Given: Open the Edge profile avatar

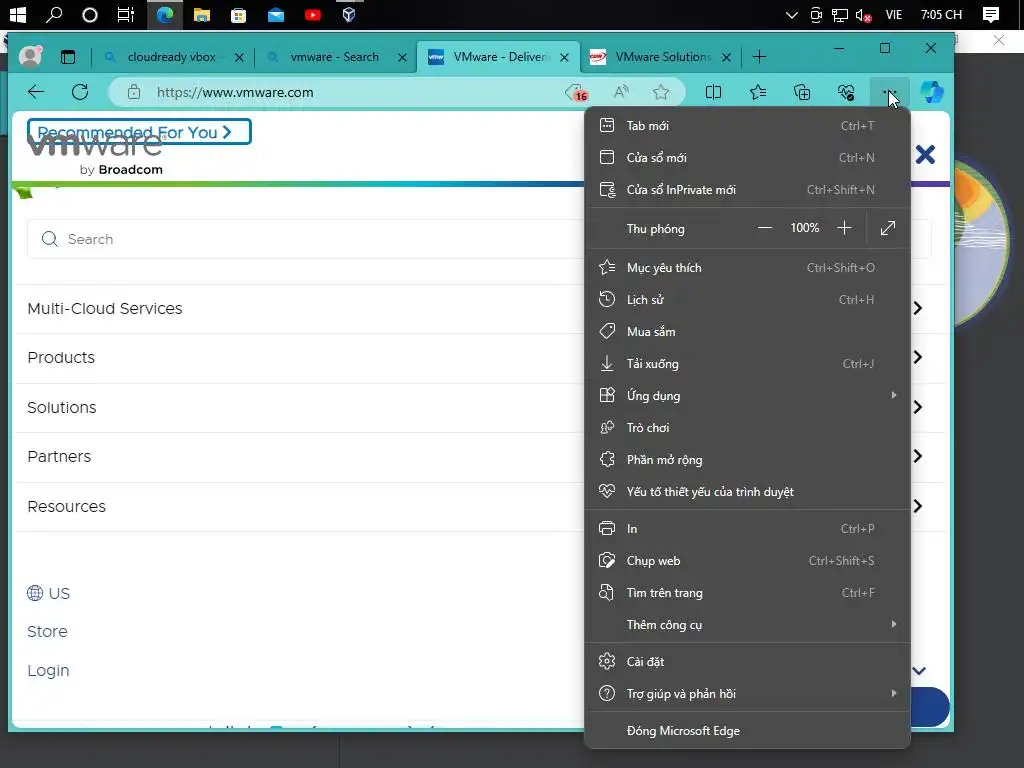Looking at the screenshot, I should click(x=30, y=57).
